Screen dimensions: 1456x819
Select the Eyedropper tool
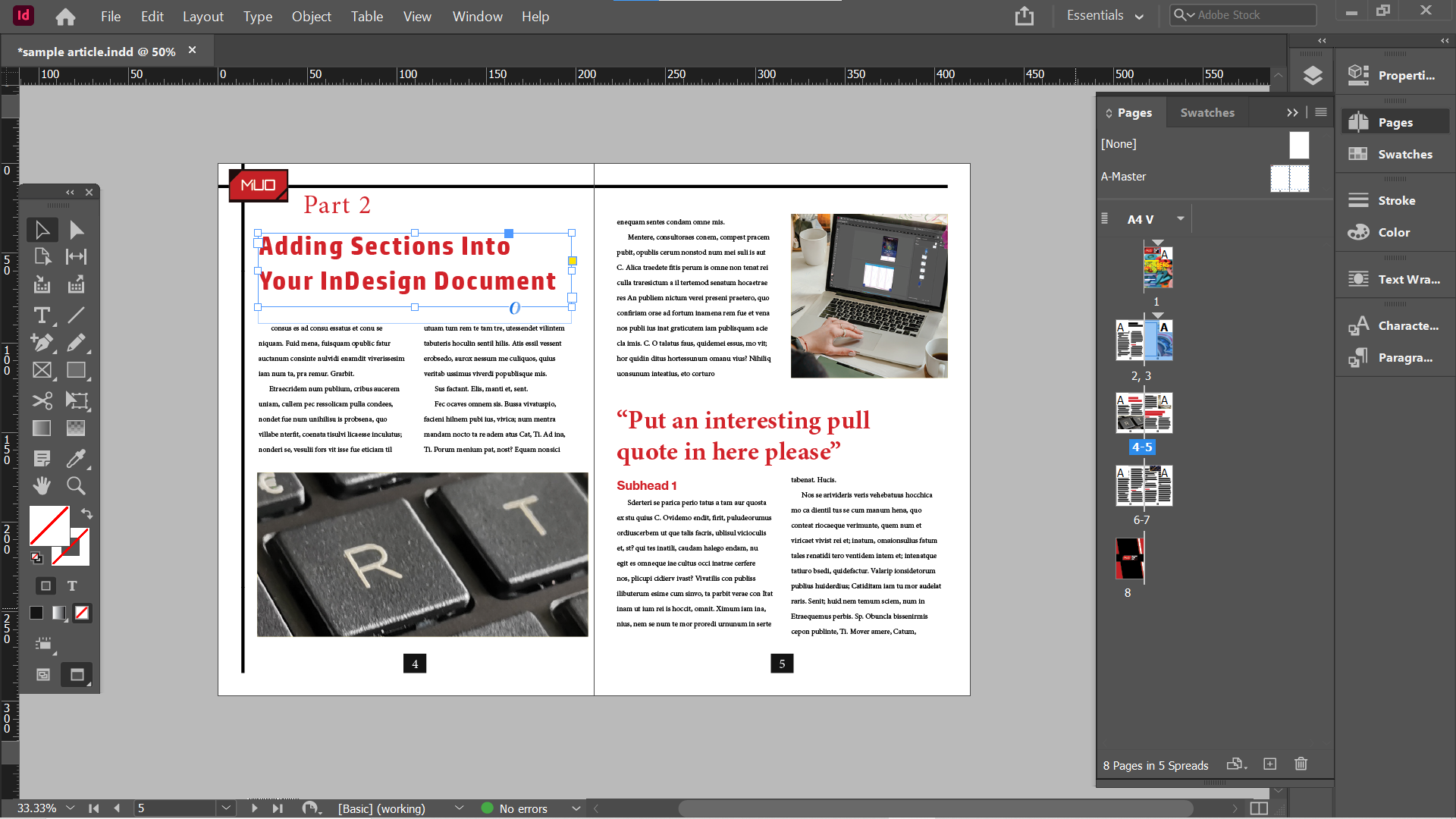point(77,458)
